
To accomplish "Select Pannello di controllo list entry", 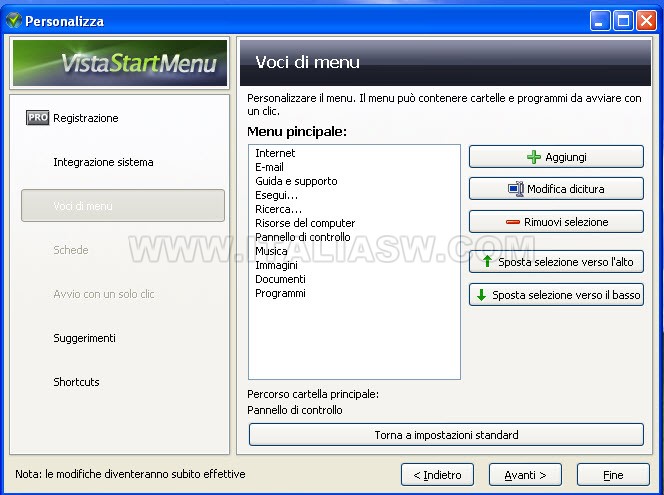I will 303,237.
